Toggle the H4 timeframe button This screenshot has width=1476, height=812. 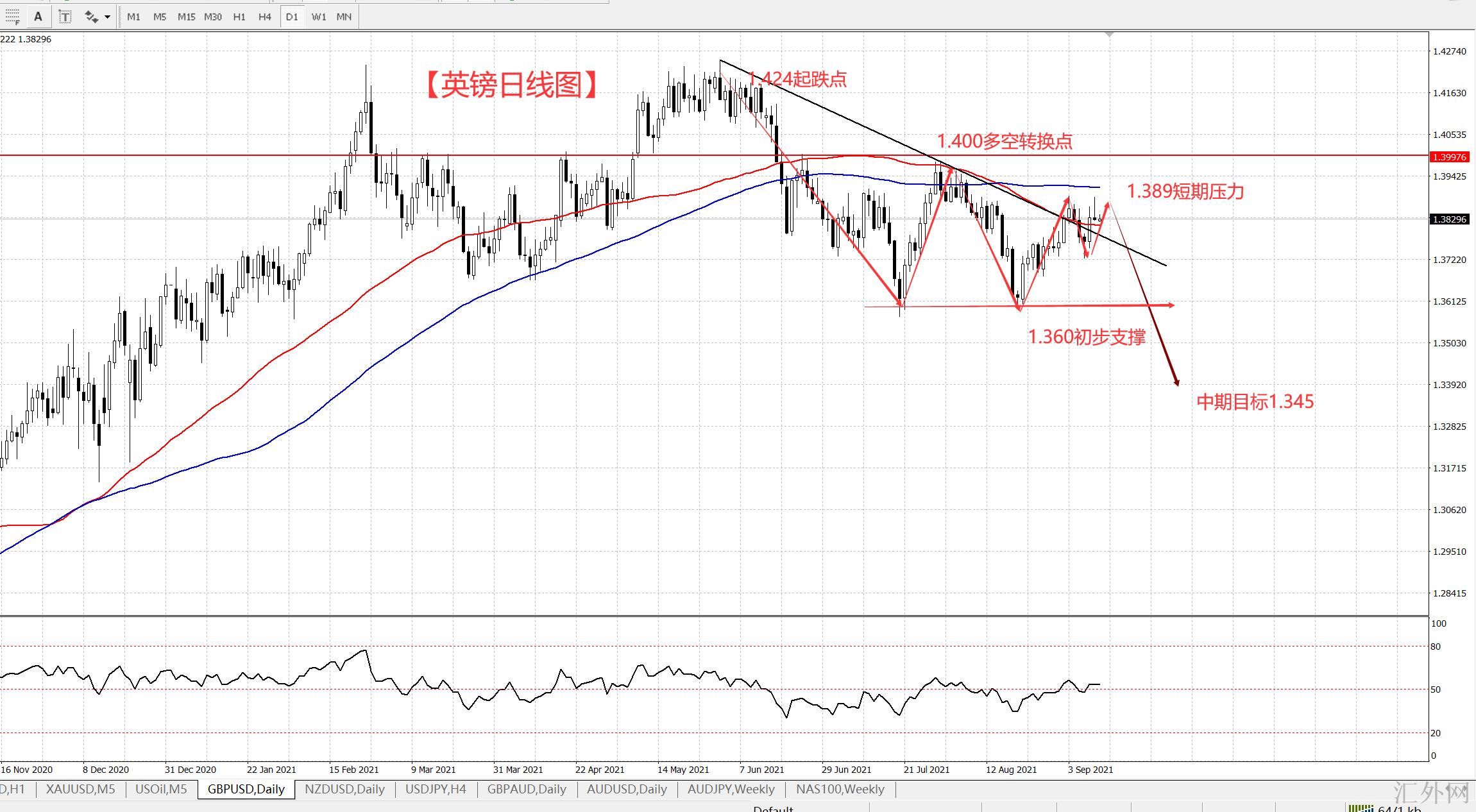264,17
